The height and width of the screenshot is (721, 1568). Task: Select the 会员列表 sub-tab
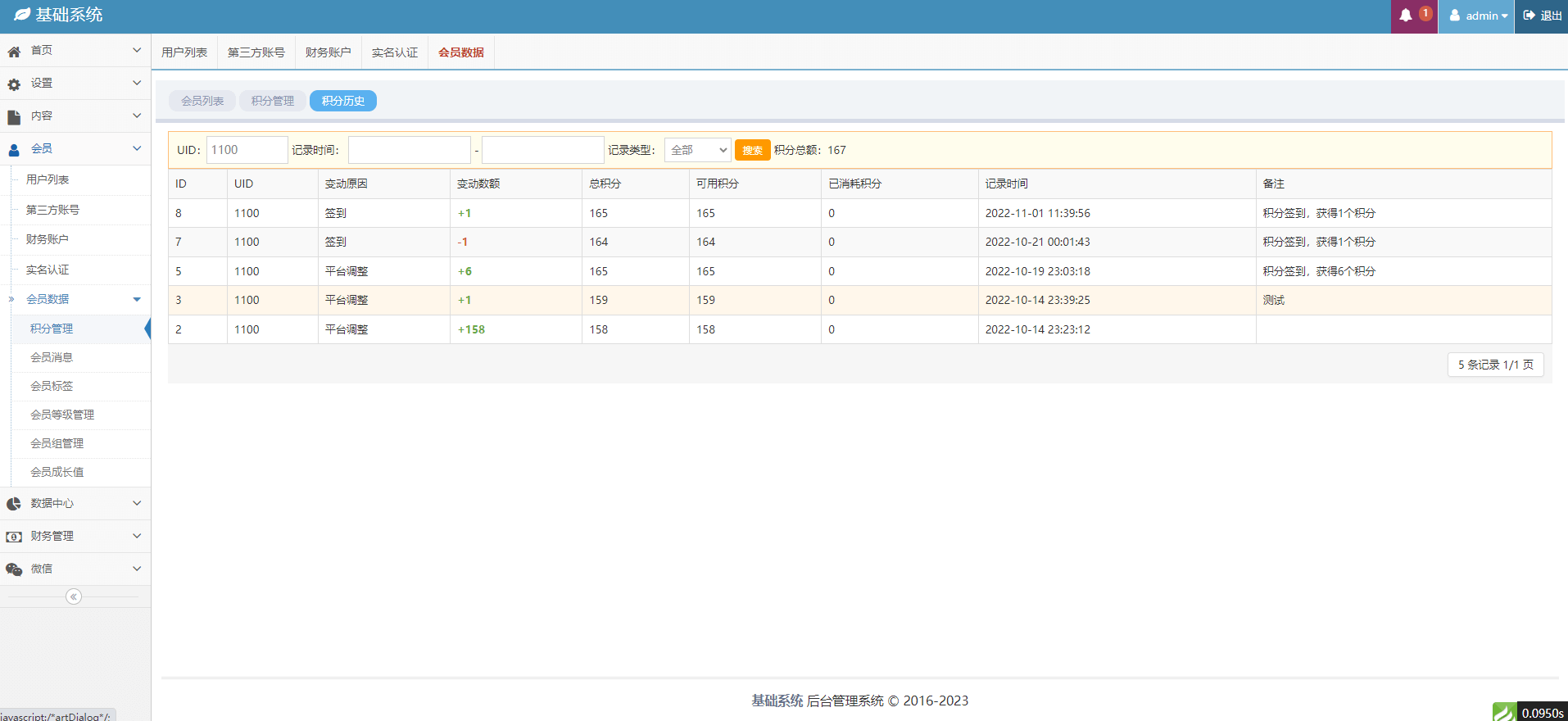[x=202, y=101]
